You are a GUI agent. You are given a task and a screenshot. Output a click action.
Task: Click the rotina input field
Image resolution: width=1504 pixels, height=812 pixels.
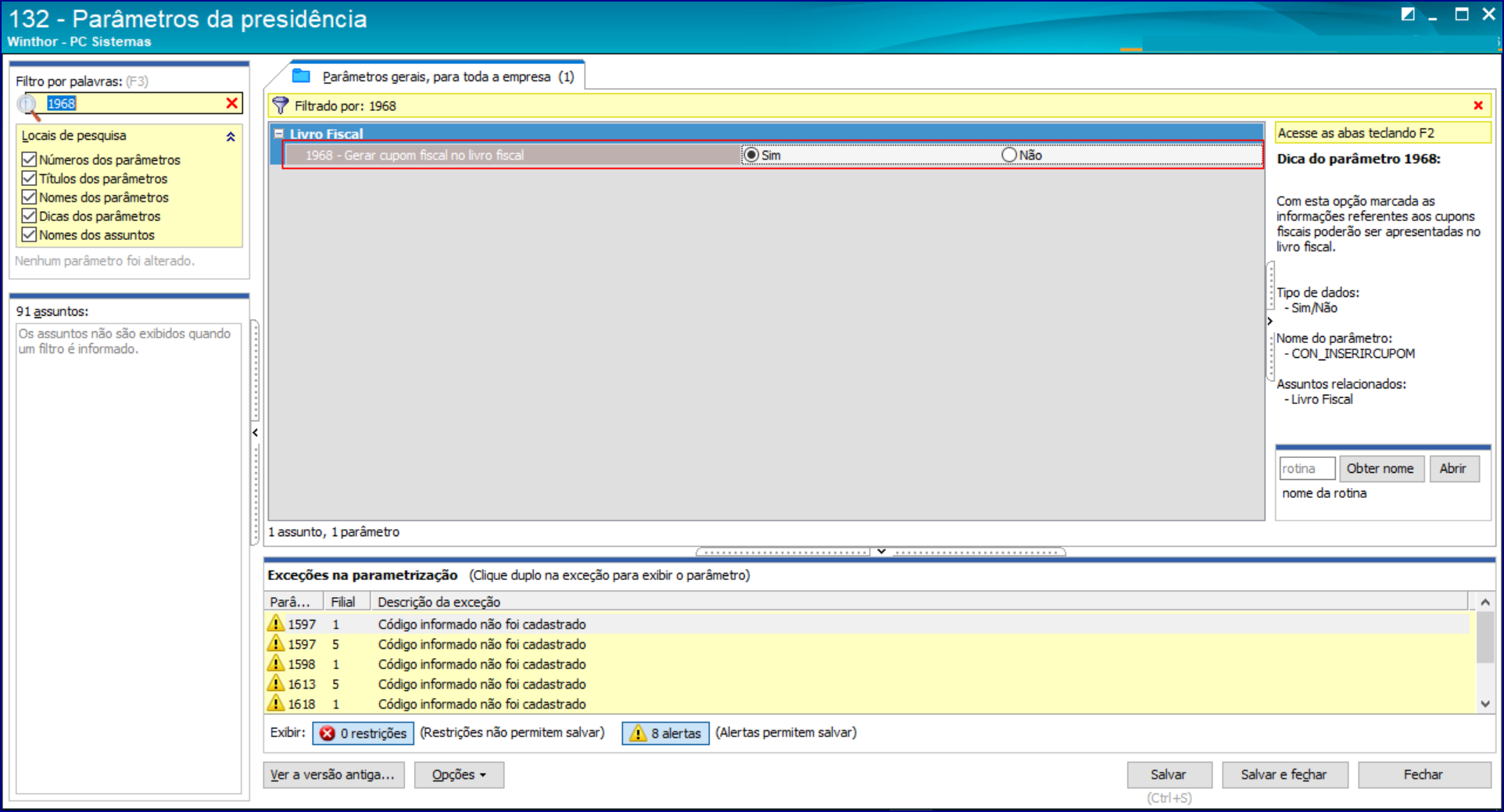(x=1307, y=468)
